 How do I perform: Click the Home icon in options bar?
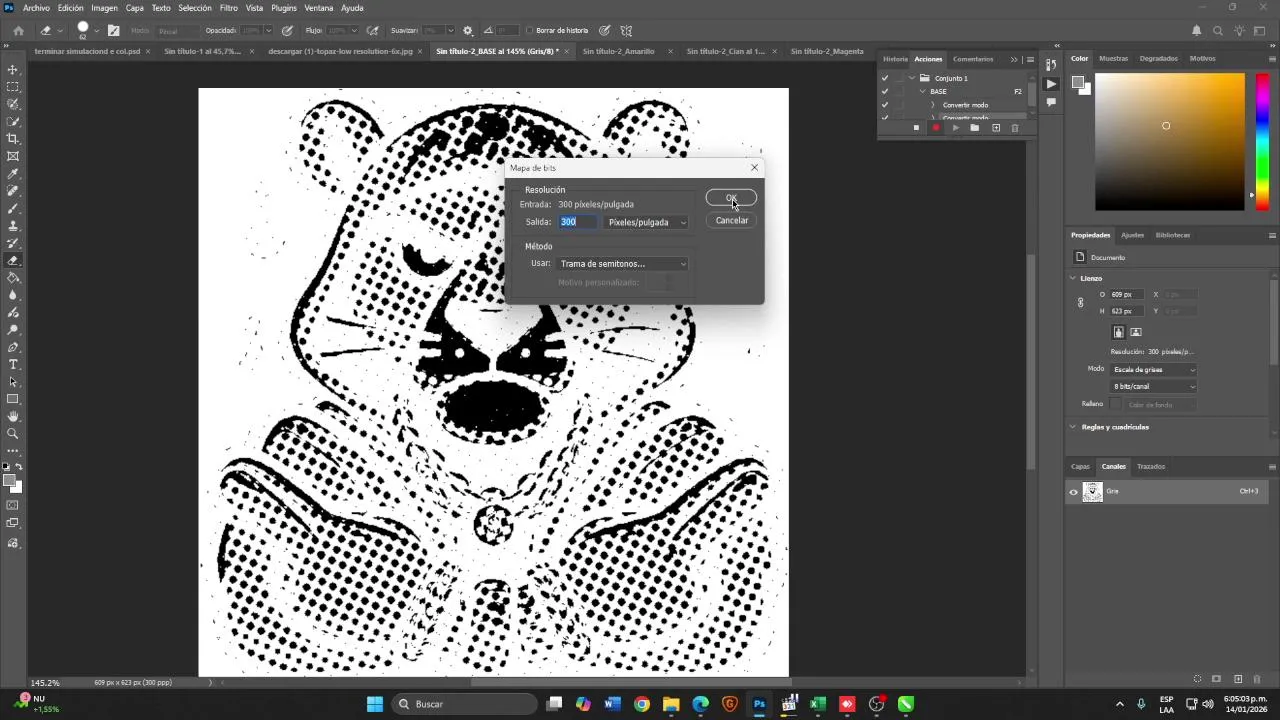coord(18,31)
